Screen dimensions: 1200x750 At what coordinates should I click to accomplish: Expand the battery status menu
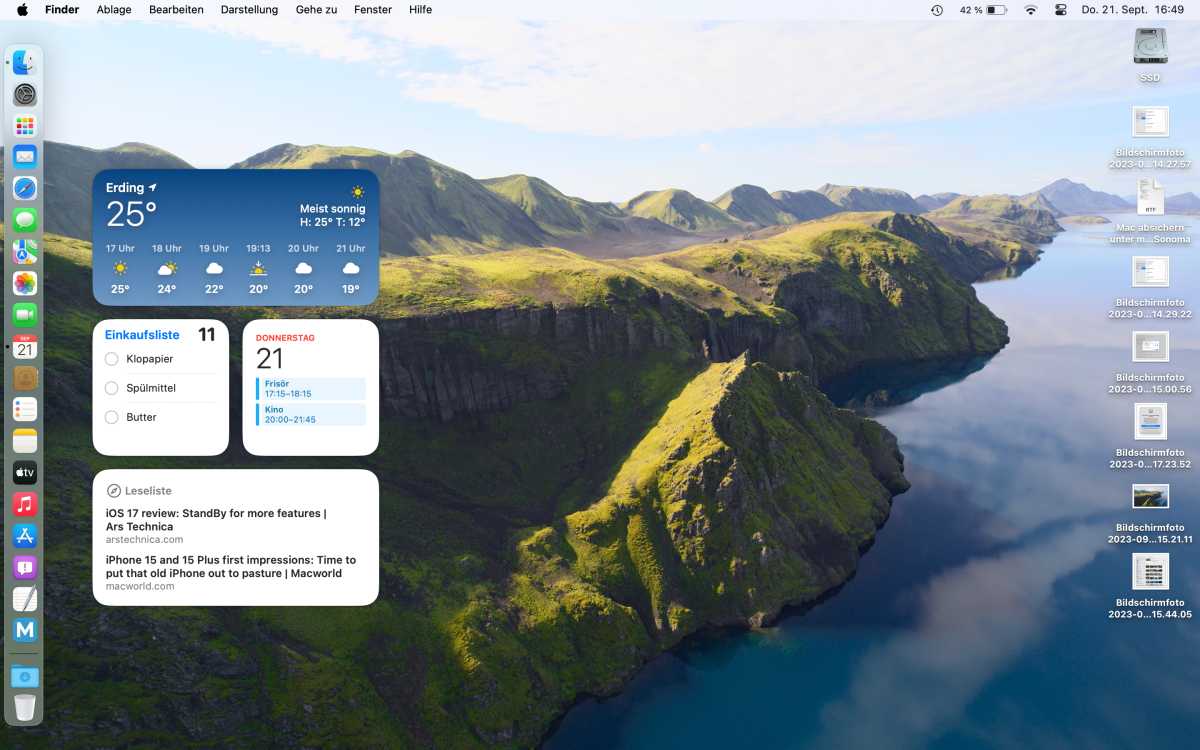[x=996, y=10]
